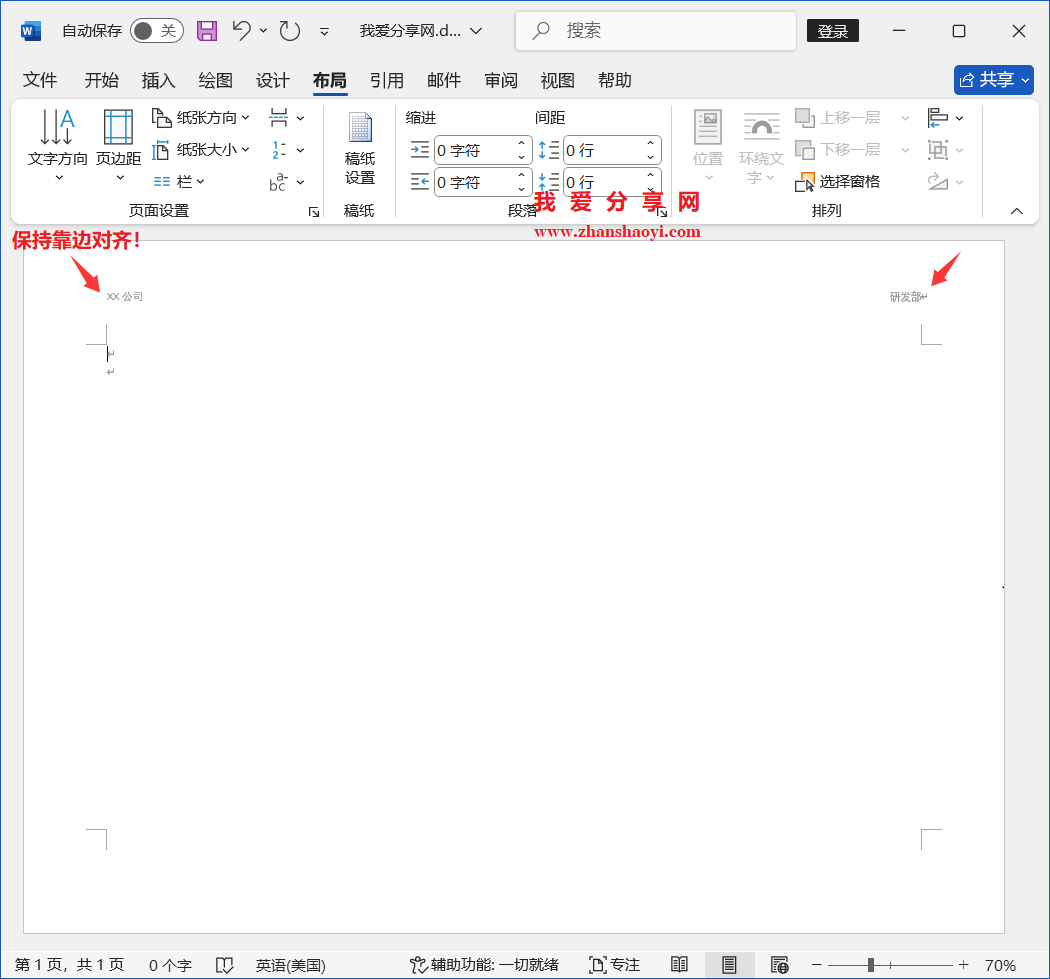
Task: Click language status 英语(美国)
Action: [290, 965]
